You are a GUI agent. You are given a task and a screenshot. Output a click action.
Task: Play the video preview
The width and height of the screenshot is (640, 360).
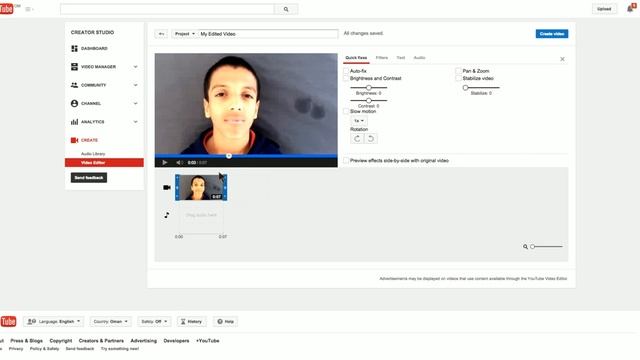(165, 162)
